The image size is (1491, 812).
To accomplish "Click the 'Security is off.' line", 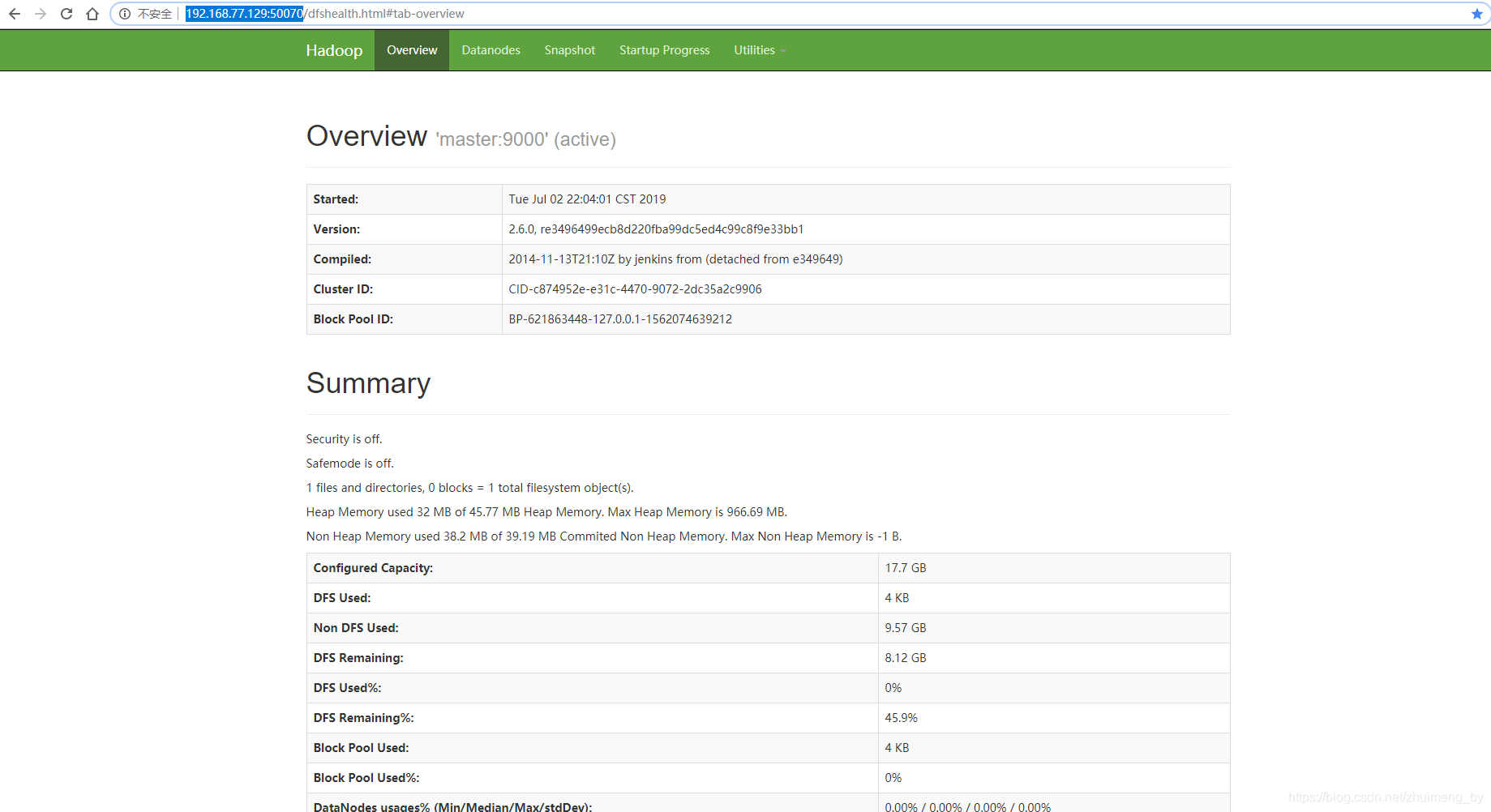I will click(344, 439).
